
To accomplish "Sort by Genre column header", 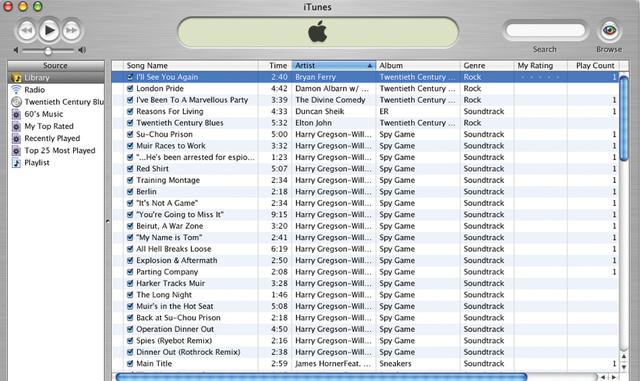I will 487,65.
